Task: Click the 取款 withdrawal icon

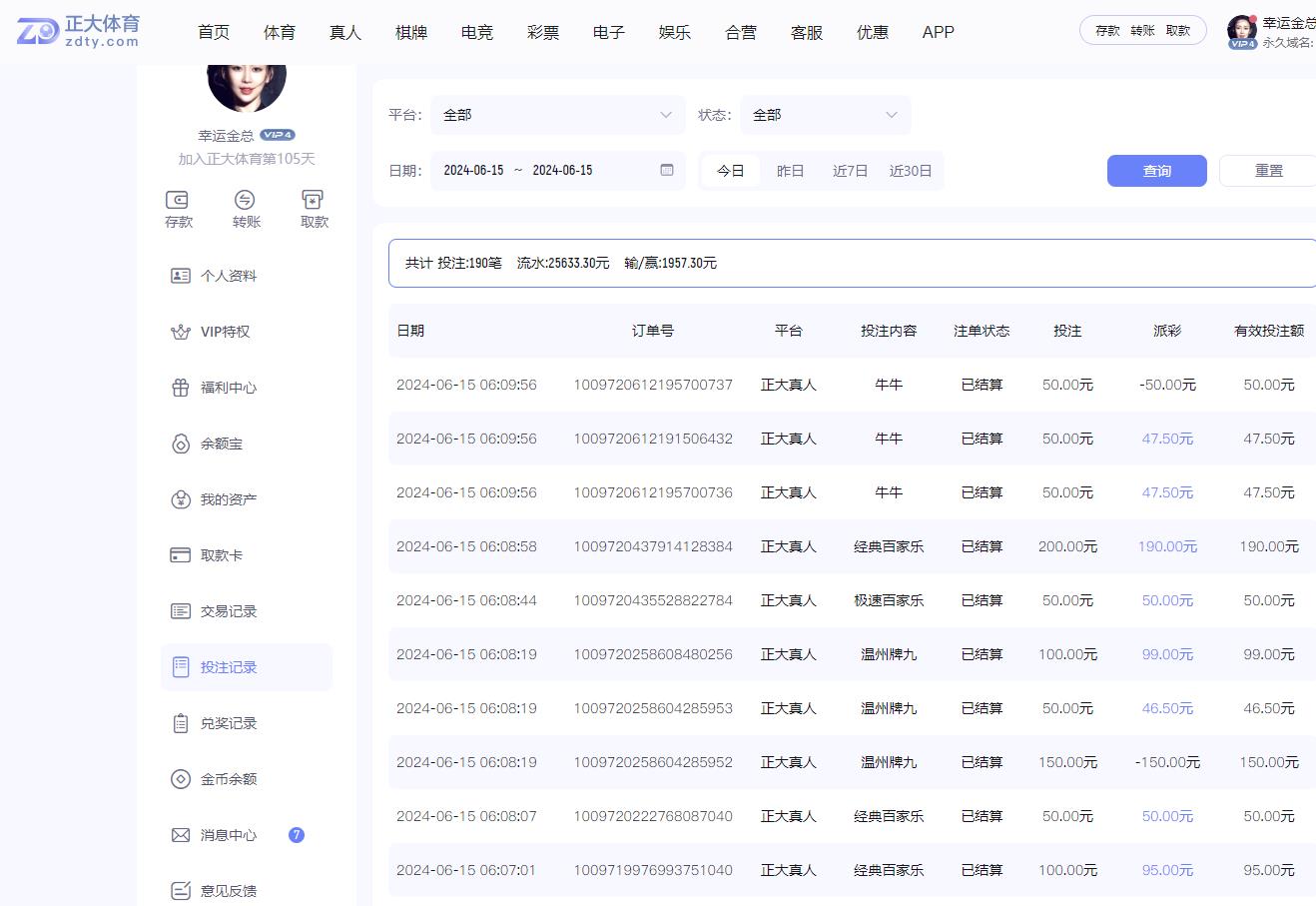Action: coord(313,208)
